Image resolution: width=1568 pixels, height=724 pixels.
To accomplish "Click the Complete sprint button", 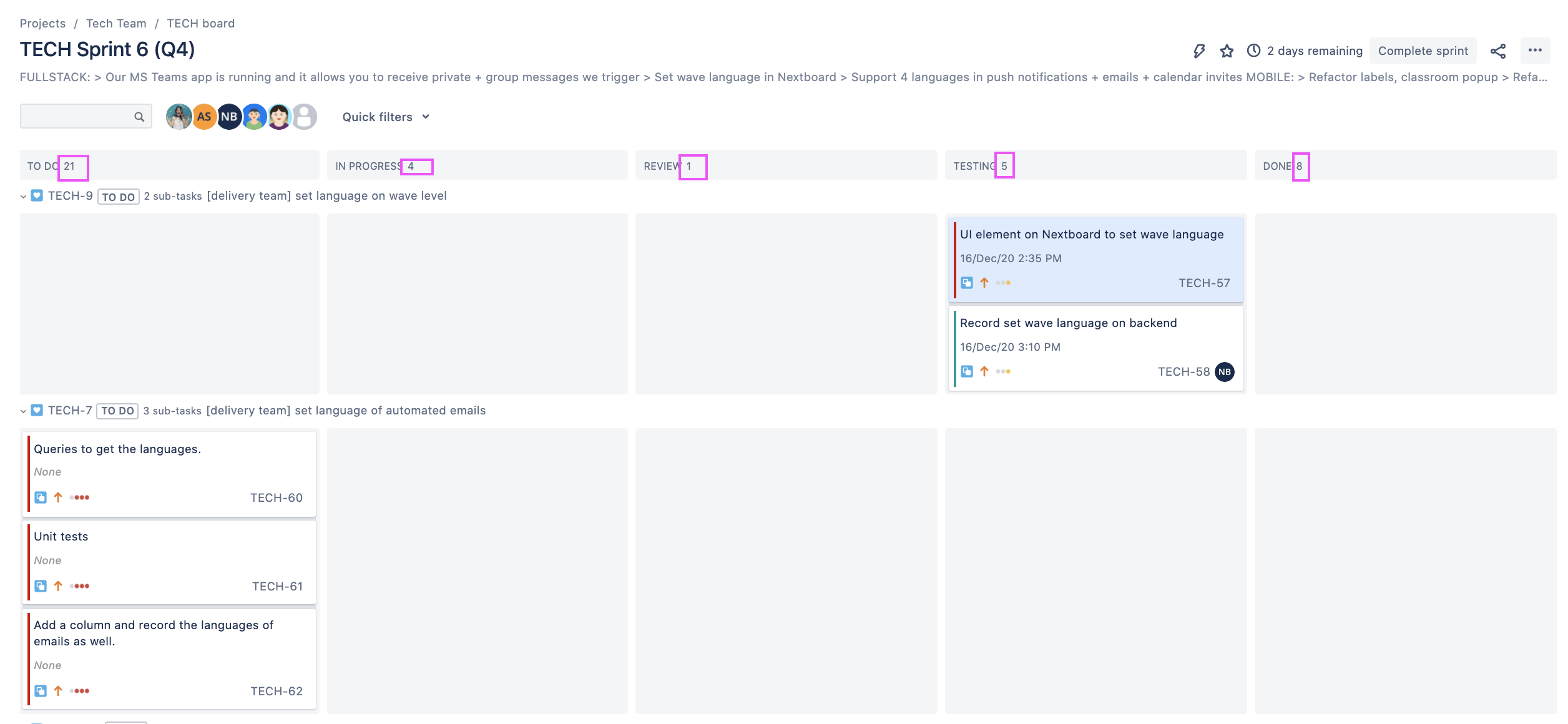I will [x=1423, y=51].
